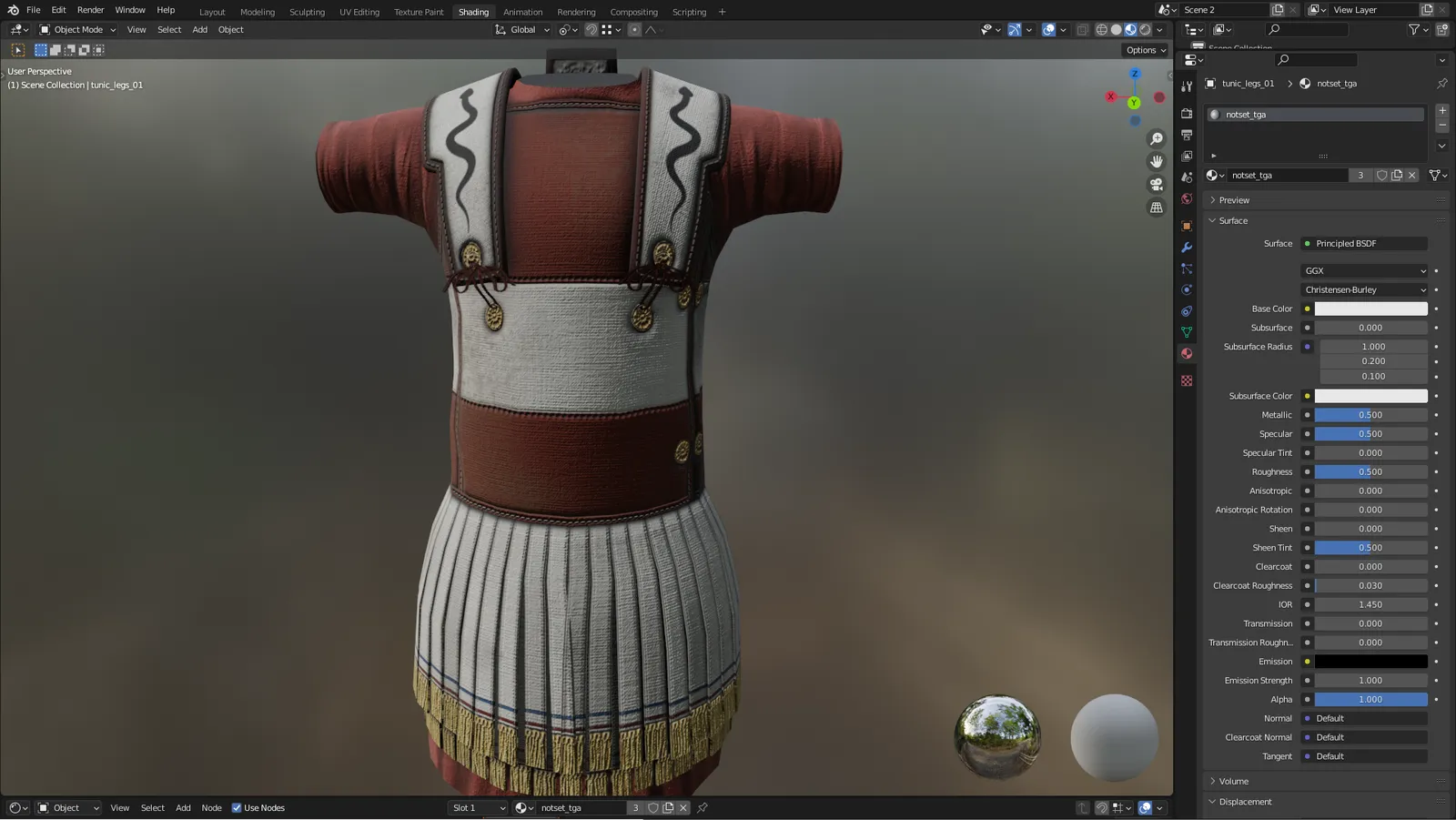This screenshot has width=1456, height=820.
Task: Toggle viewport gizmos display
Action: point(1014,29)
